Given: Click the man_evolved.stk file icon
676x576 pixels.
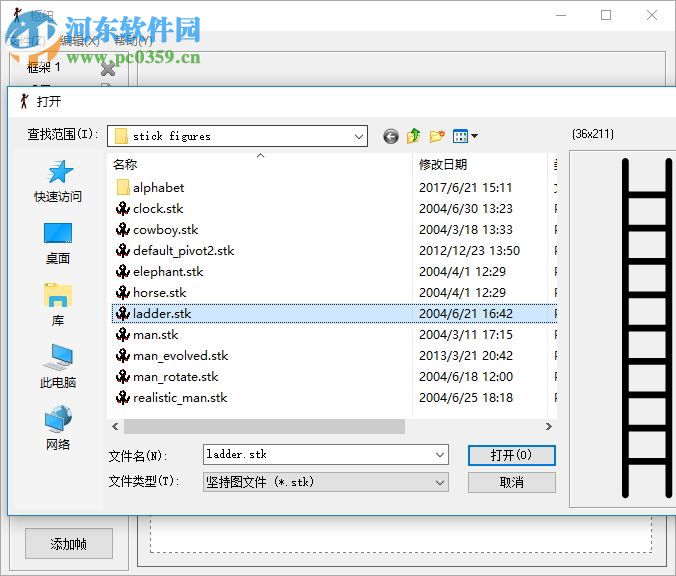Looking at the screenshot, I should 123,356.
